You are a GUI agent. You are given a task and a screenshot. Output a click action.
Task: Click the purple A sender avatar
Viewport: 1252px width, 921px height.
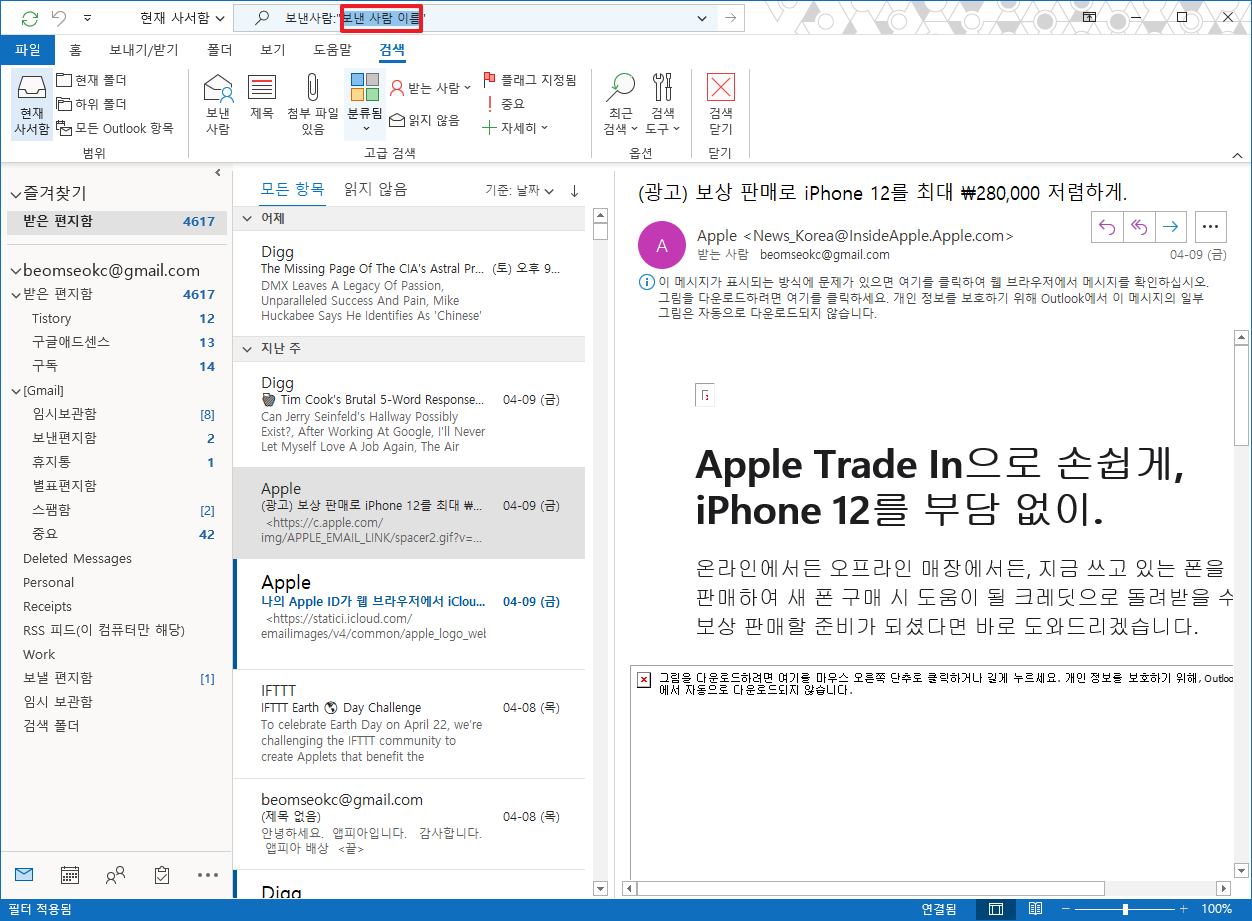tap(661, 245)
